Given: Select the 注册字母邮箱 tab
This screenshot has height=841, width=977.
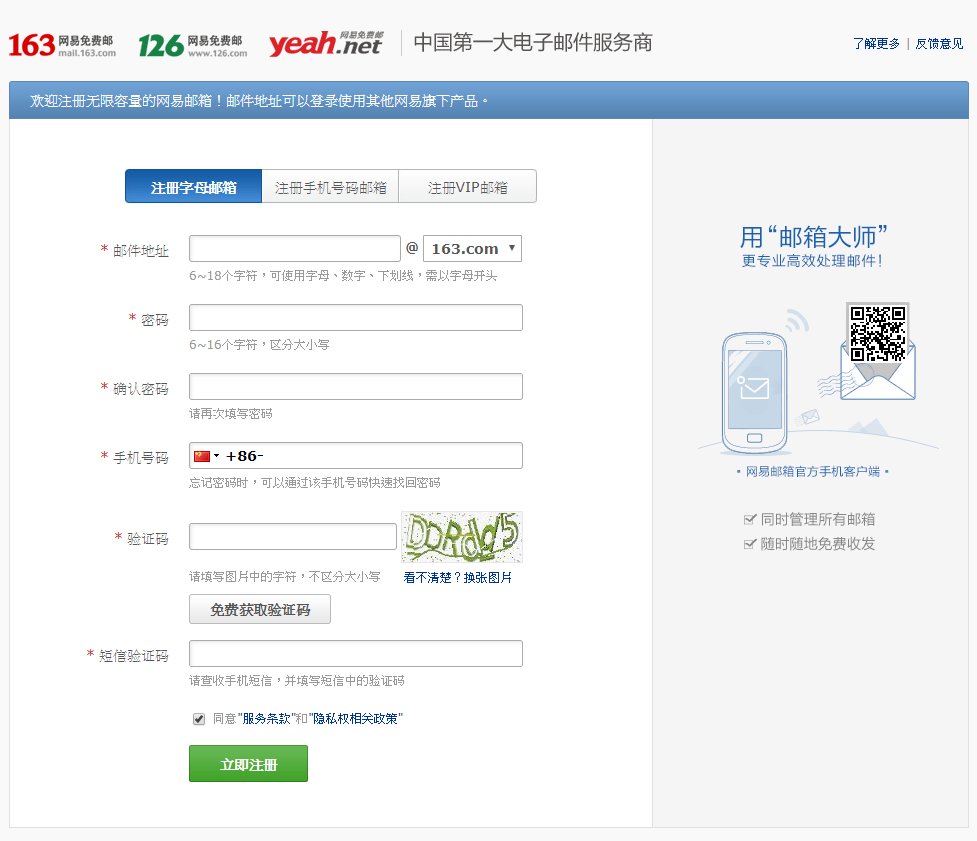Looking at the screenshot, I should coord(193,187).
